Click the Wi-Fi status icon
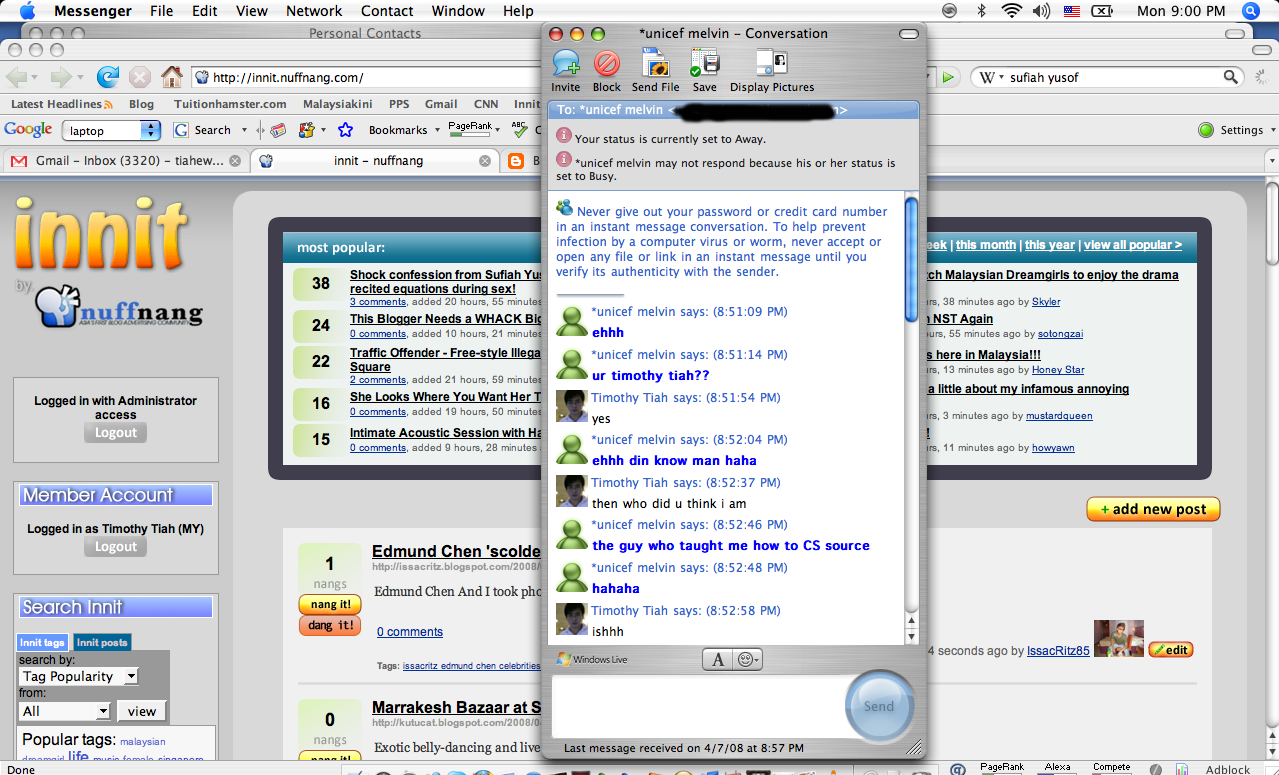The height and width of the screenshot is (775, 1279). [x=1011, y=11]
